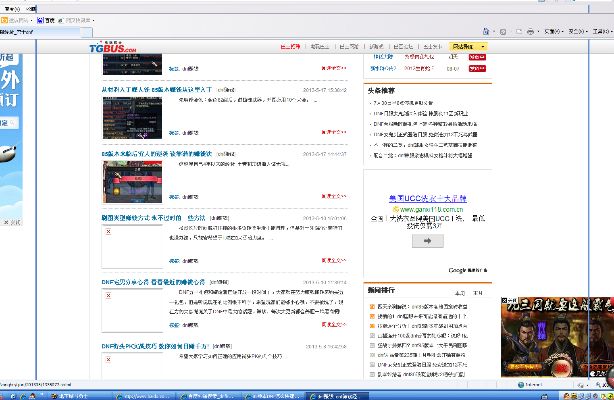Screen dimensions: 614x400
Task: Close the left blue airplane side ad
Action: click(12, 223)
